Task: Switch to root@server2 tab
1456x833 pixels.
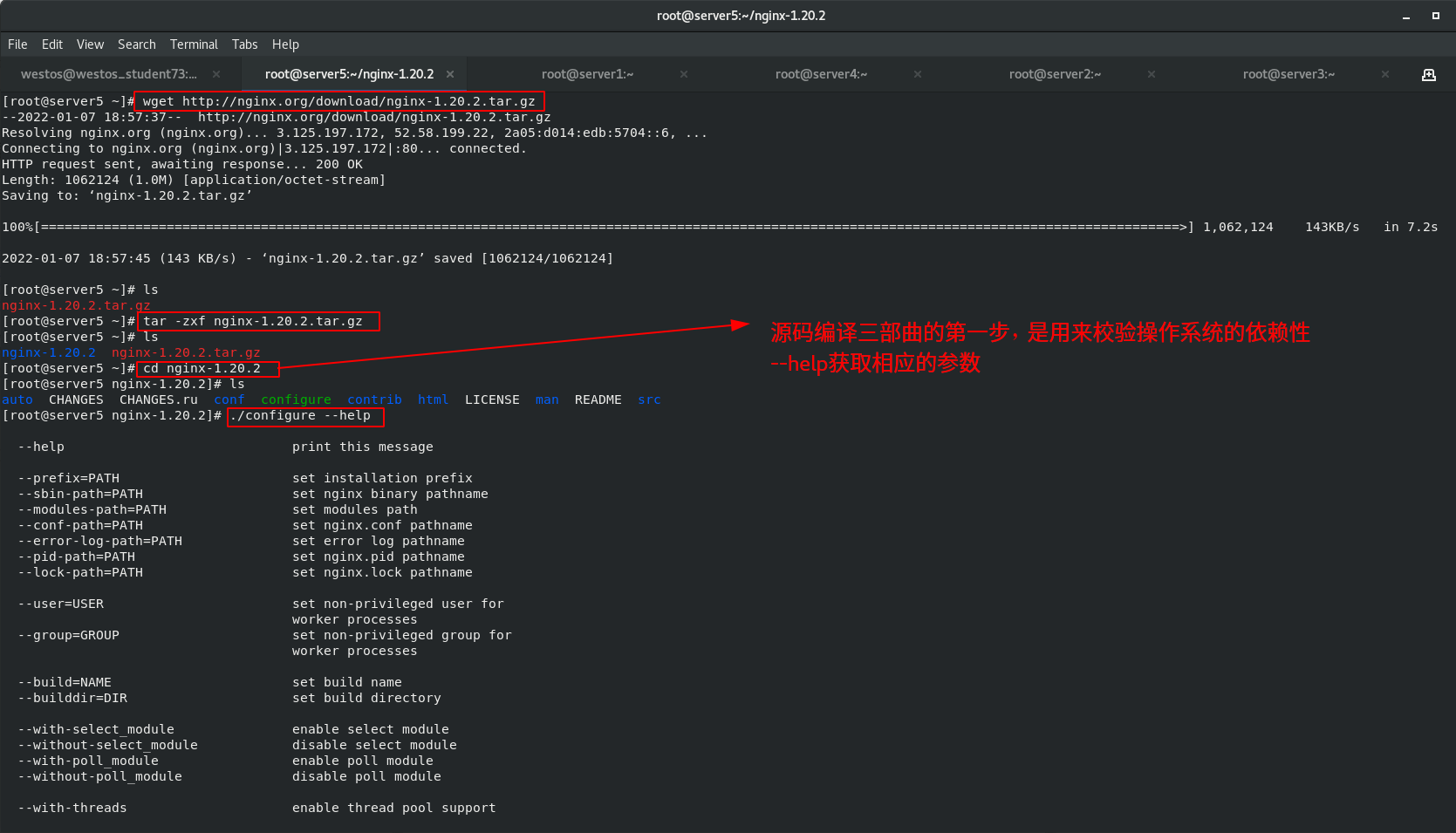Action: point(1055,74)
